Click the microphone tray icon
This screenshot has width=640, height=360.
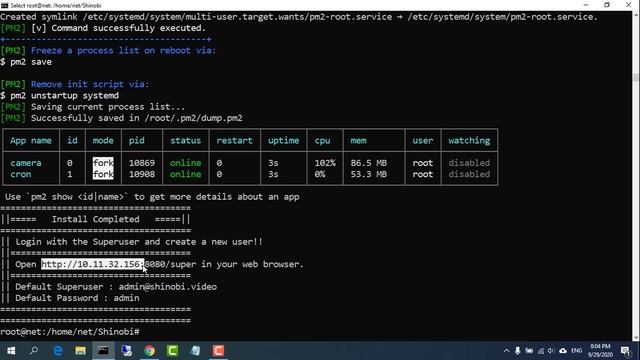coord(518,351)
